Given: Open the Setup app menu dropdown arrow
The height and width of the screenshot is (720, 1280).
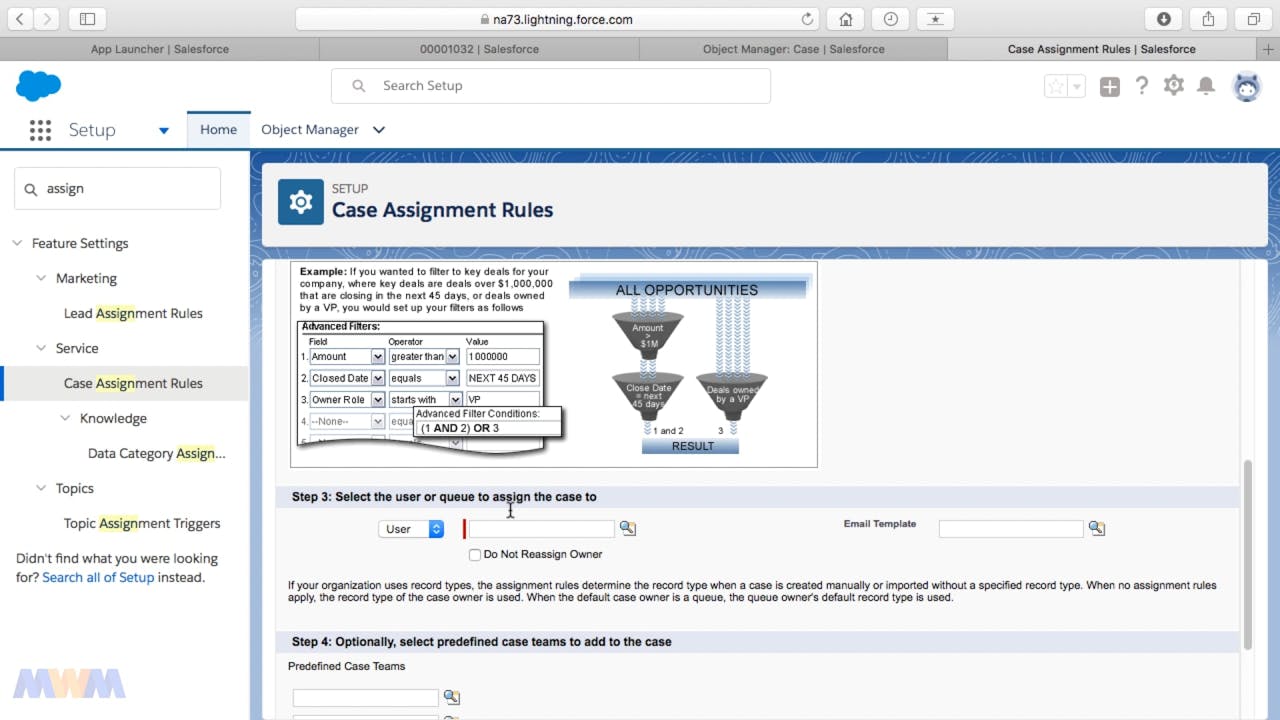Looking at the screenshot, I should tap(164, 130).
